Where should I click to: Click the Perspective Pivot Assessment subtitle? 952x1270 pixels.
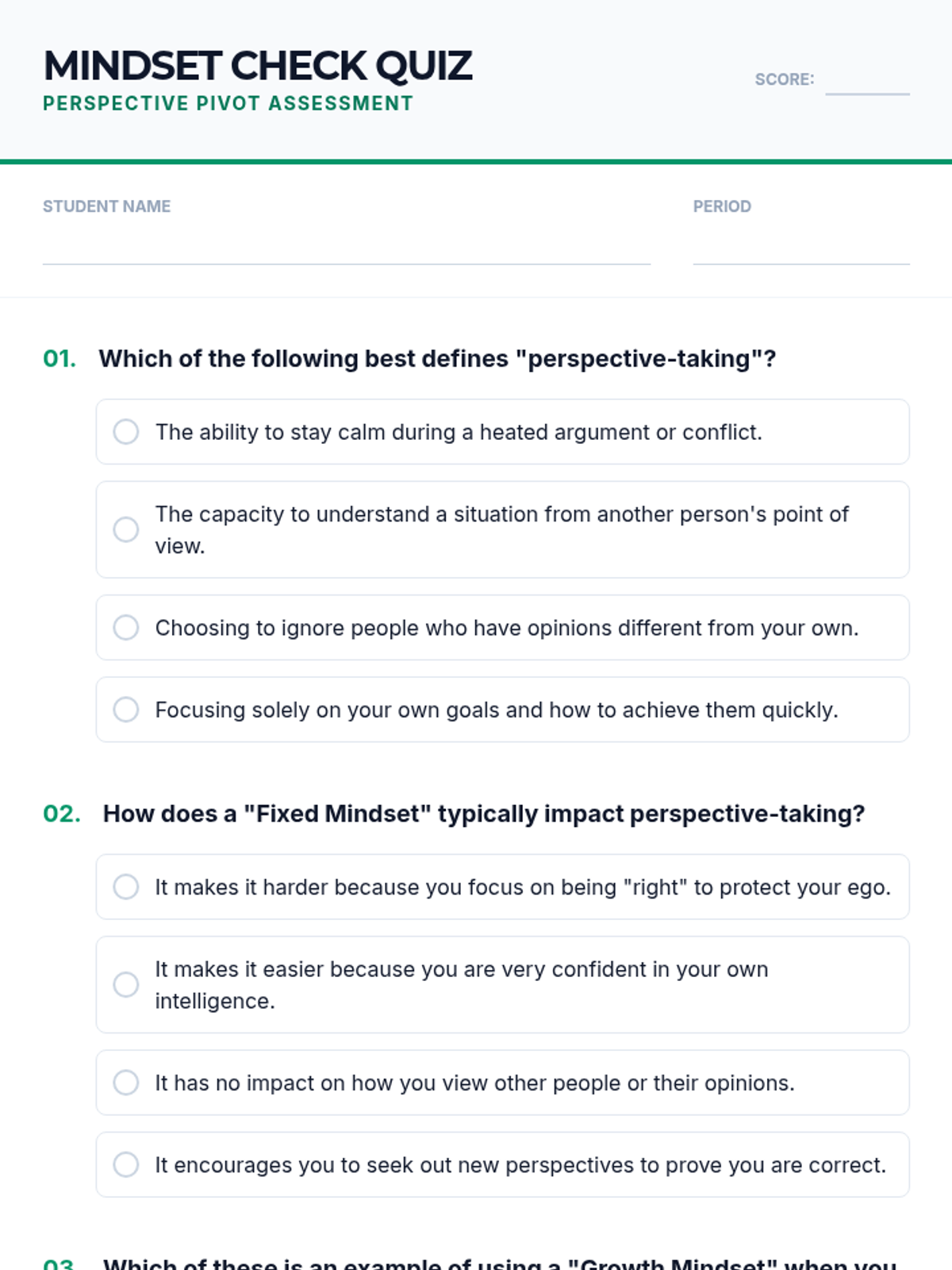pyautogui.click(x=228, y=104)
